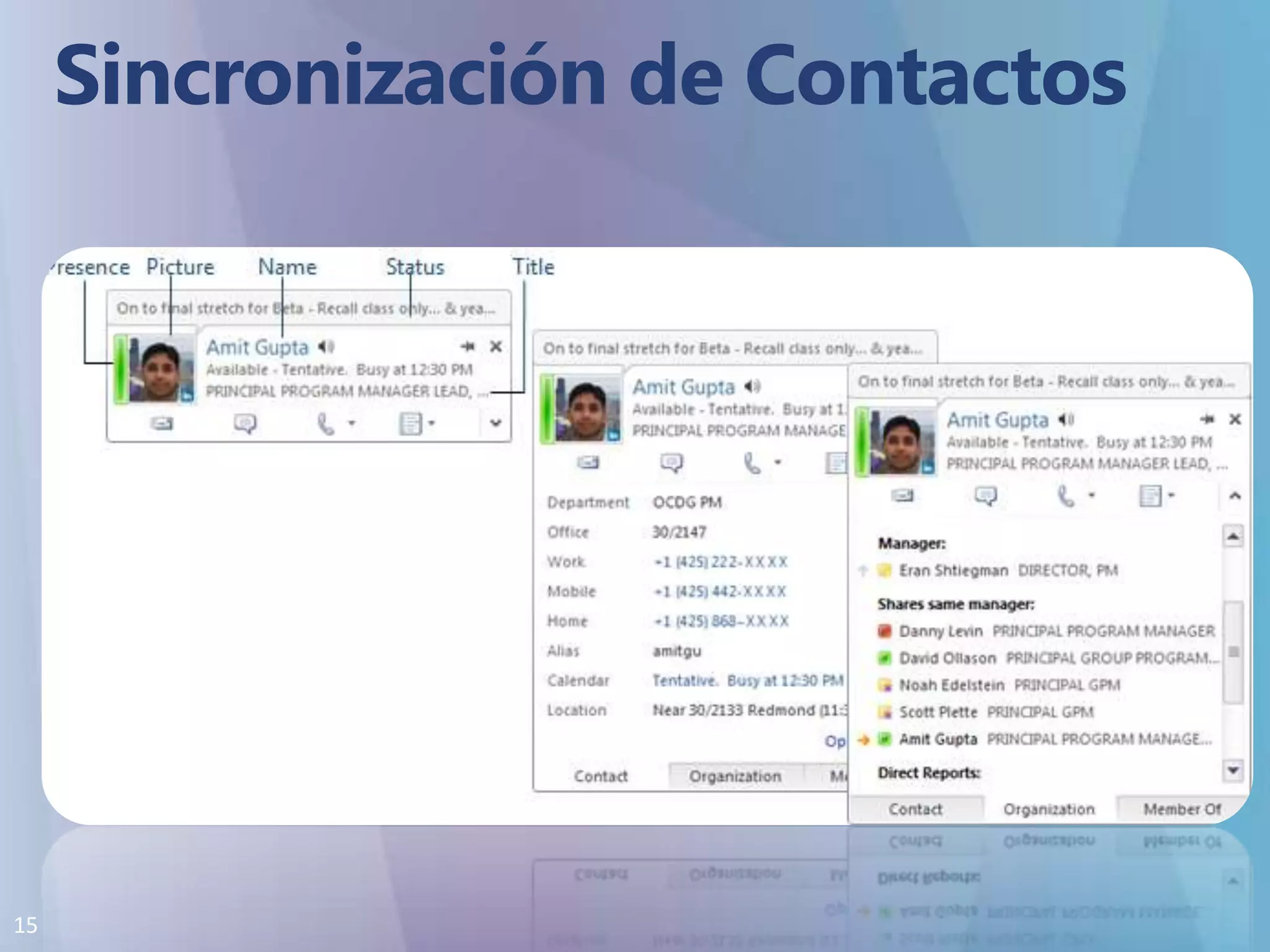This screenshot has width=1270, height=952.
Task: Click Alias value amitgu
Action: pyautogui.click(x=677, y=651)
